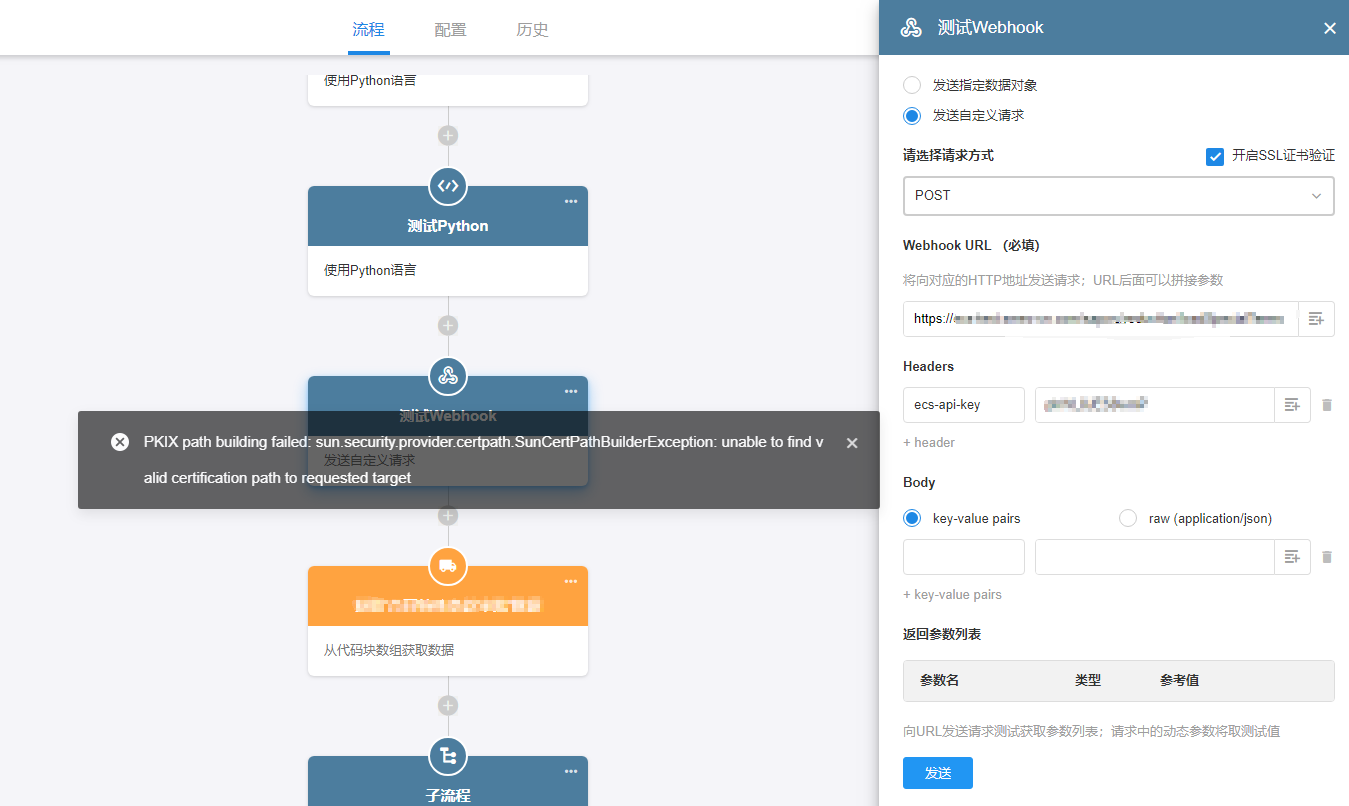The image size is (1349, 806).
Task: Select the 发送指定数据对象 radio option
Action: (x=912, y=85)
